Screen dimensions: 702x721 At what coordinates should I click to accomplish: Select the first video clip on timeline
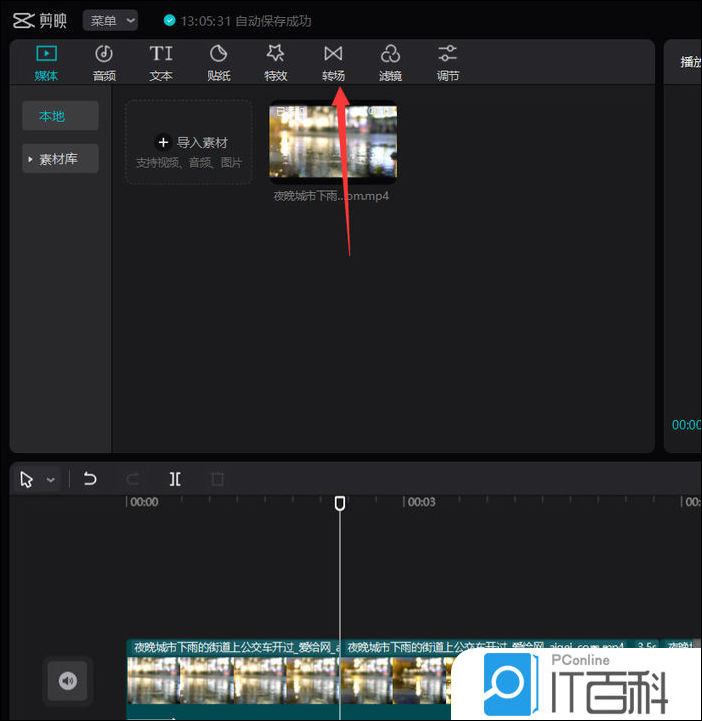(x=233, y=679)
